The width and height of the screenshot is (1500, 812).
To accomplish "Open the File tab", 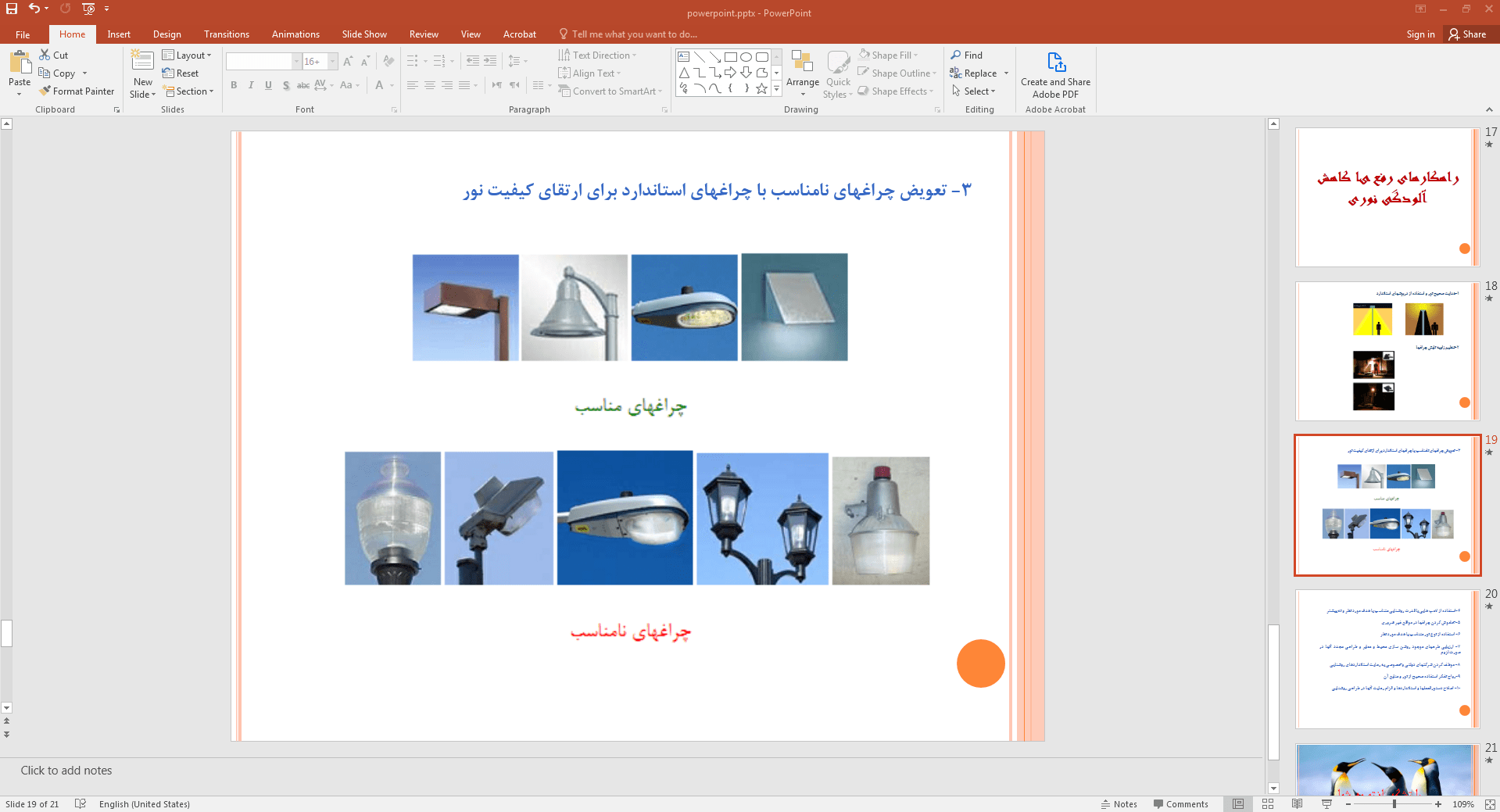I will pyautogui.click(x=23, y=34).
